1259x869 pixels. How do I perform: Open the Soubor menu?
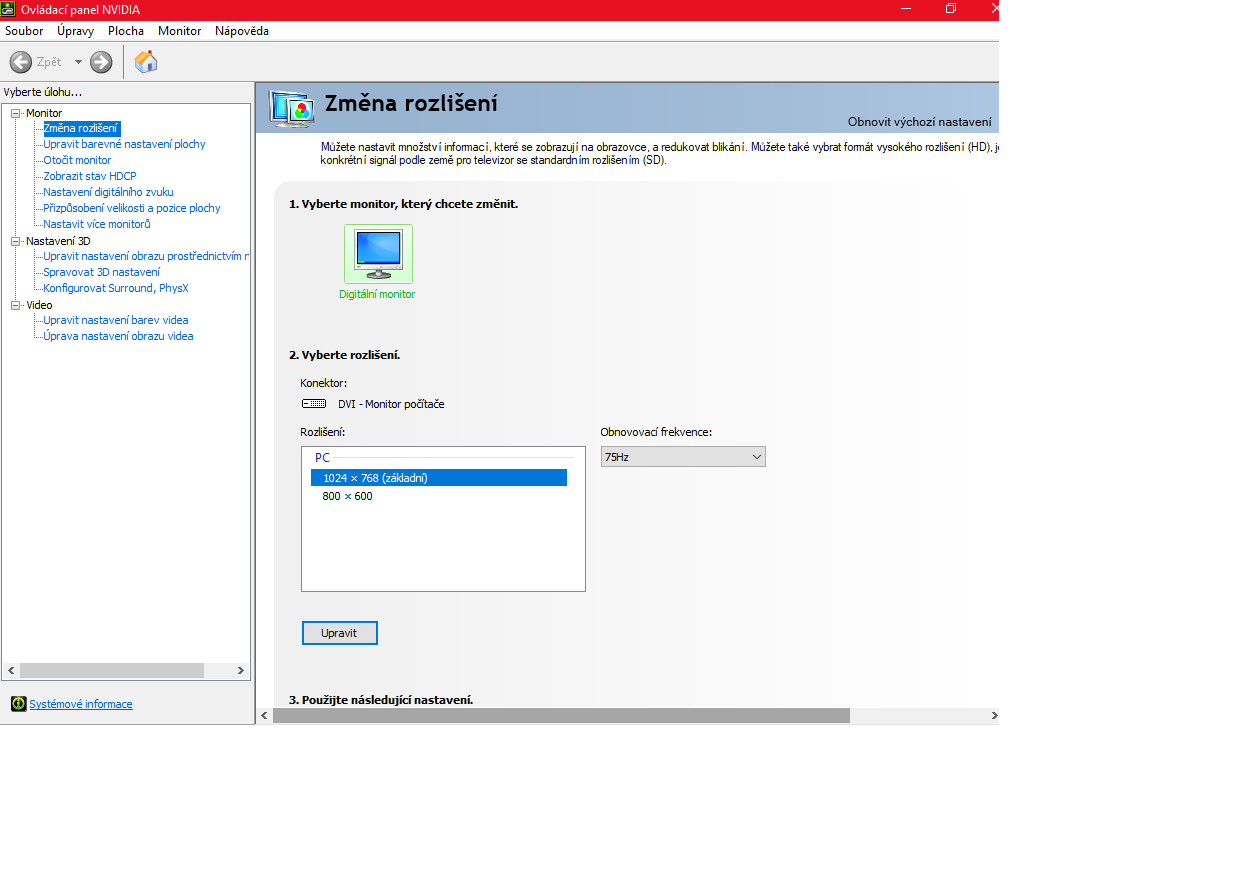pos(24,31)
